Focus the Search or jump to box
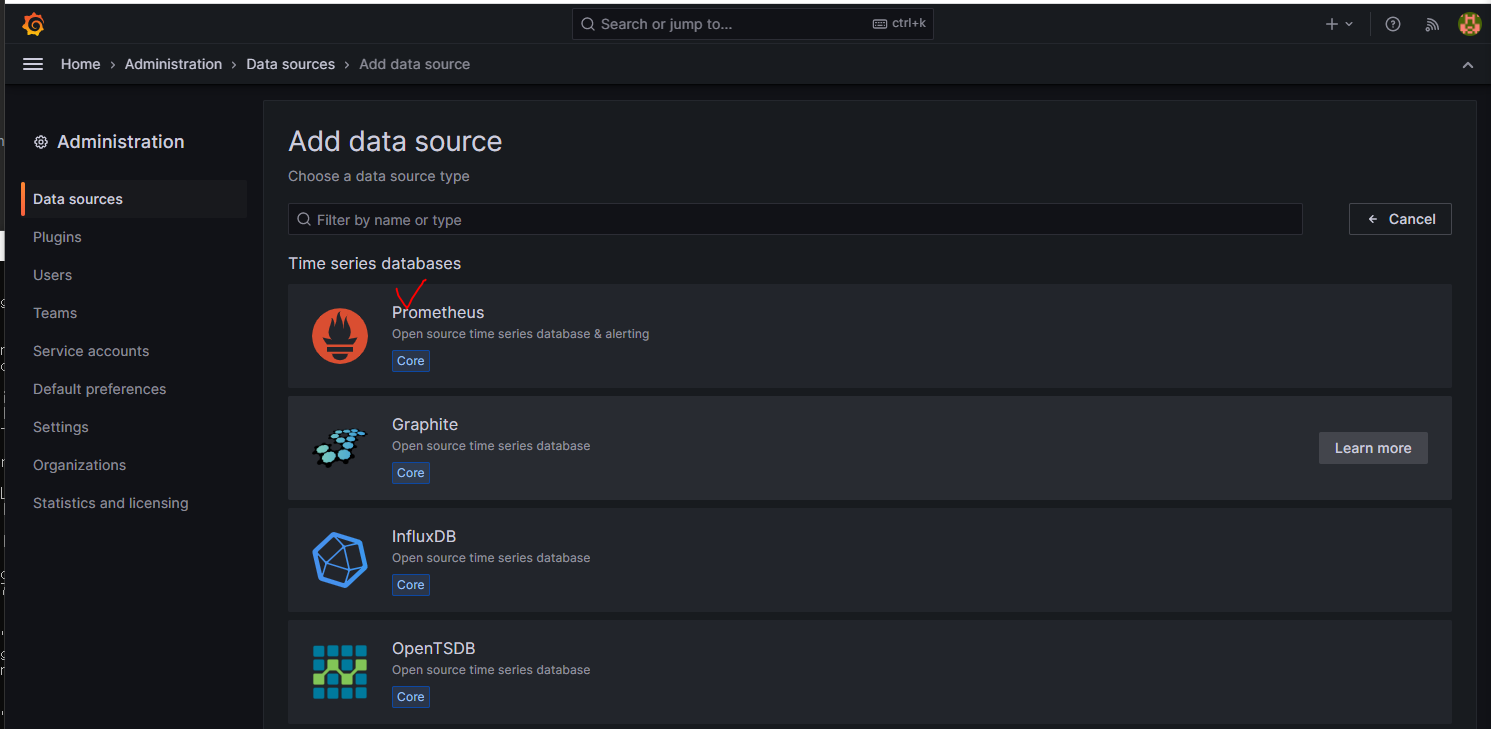 click(752, 24)
